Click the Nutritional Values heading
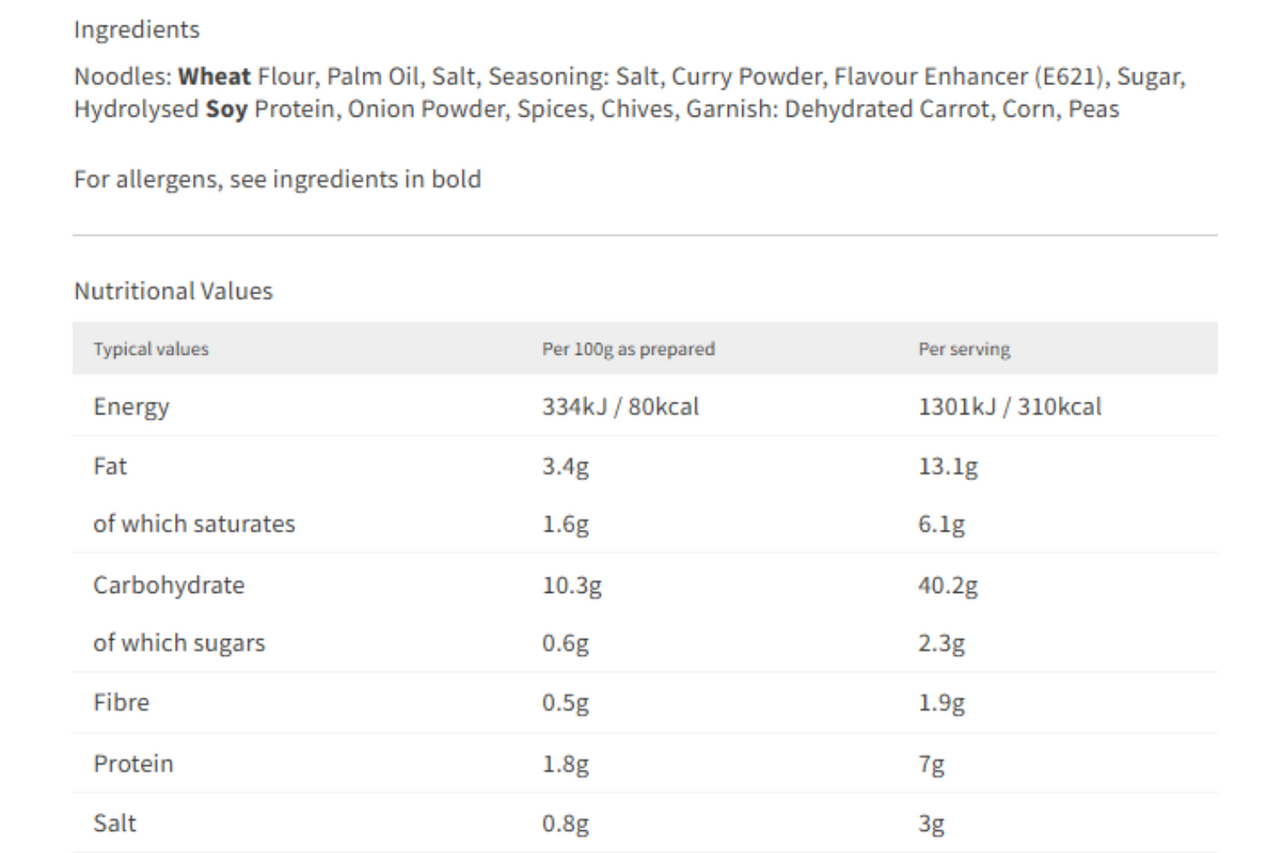This screenshot has width=1280, height=853. [173, 292]
